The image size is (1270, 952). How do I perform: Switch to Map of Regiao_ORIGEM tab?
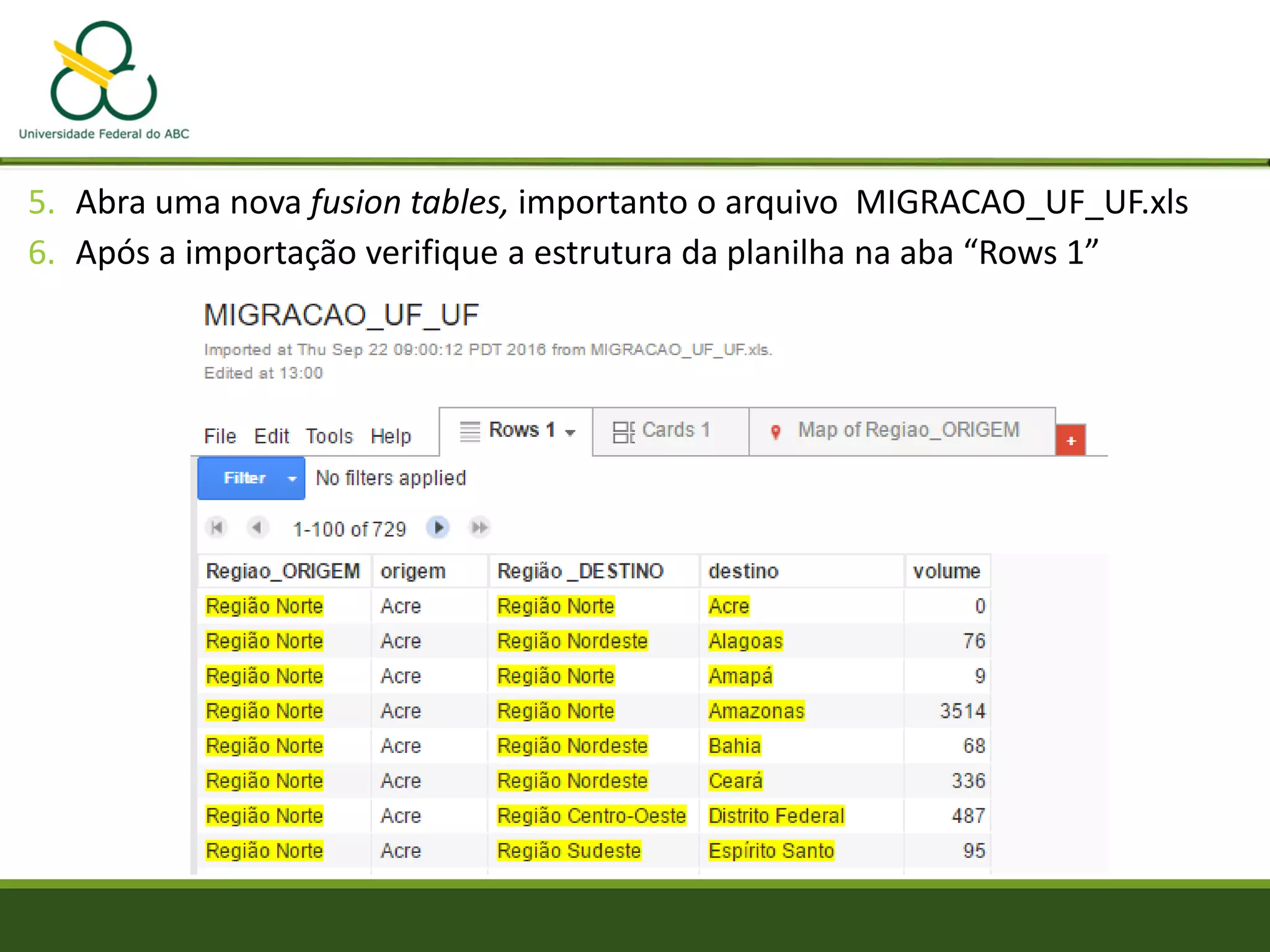click(x=902, y=431)
